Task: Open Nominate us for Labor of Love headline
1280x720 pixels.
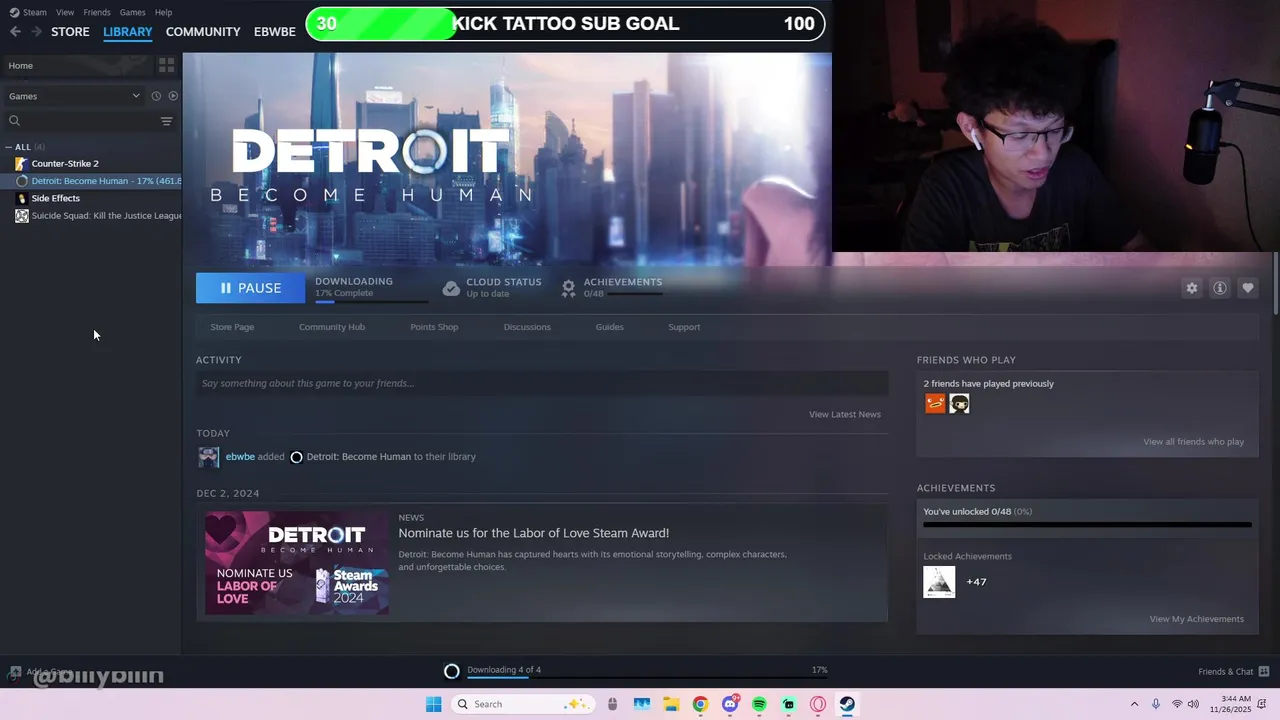Action: (x=534, y=533)
